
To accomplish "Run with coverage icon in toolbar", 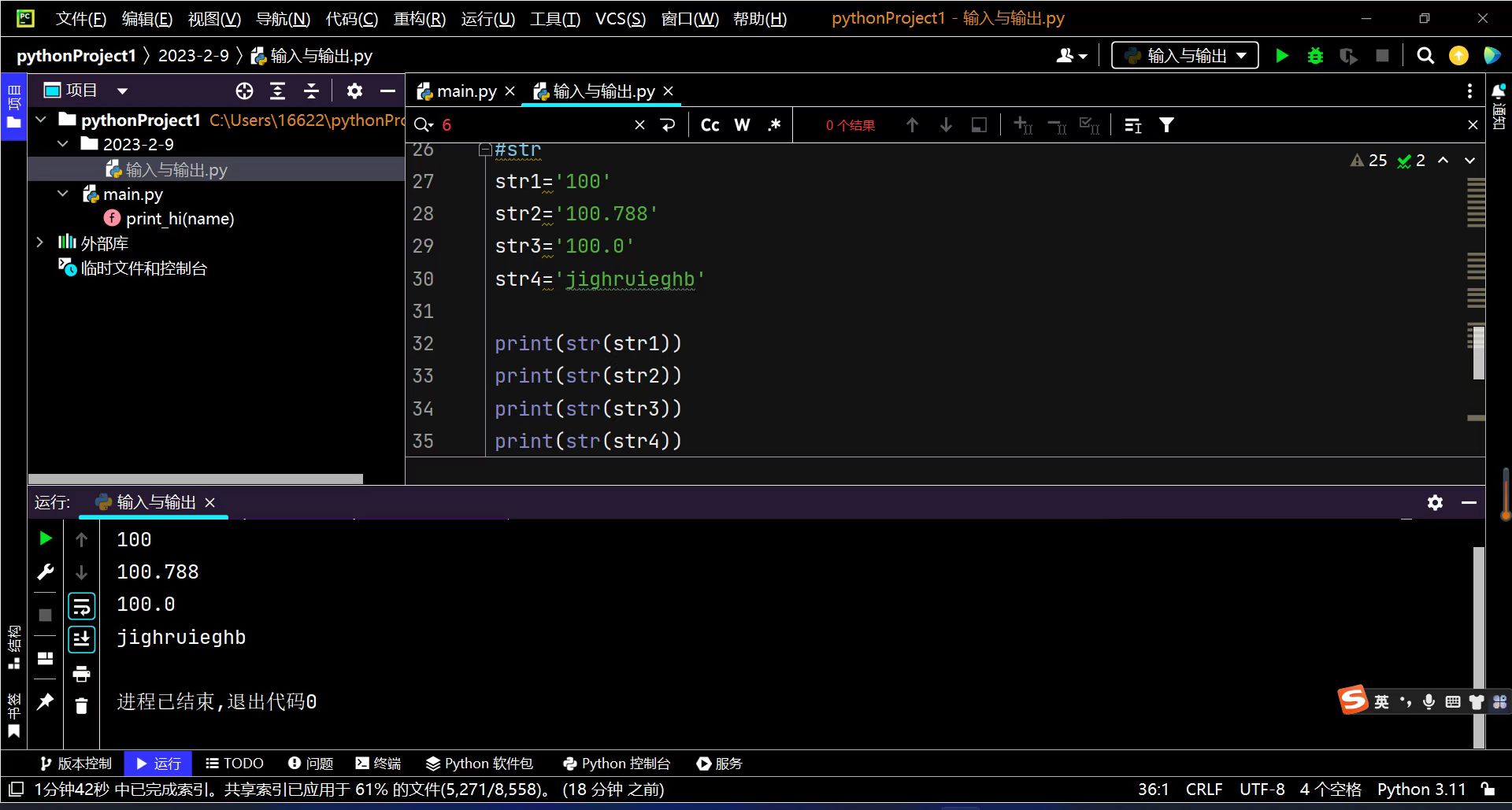I will pyautogui.click(x=1348, y=56).
